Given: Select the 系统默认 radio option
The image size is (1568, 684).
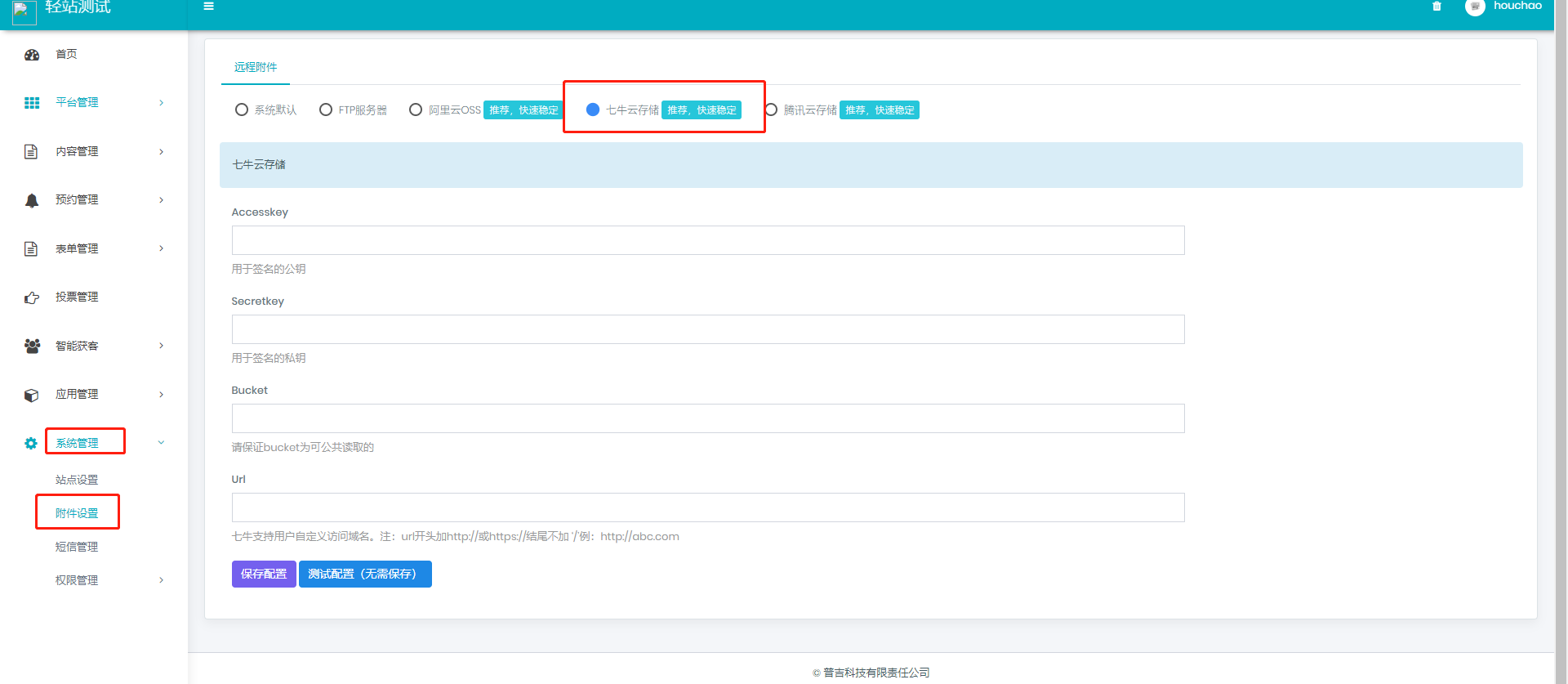Looking at the screenshot, I should click(x=242, y=110).
